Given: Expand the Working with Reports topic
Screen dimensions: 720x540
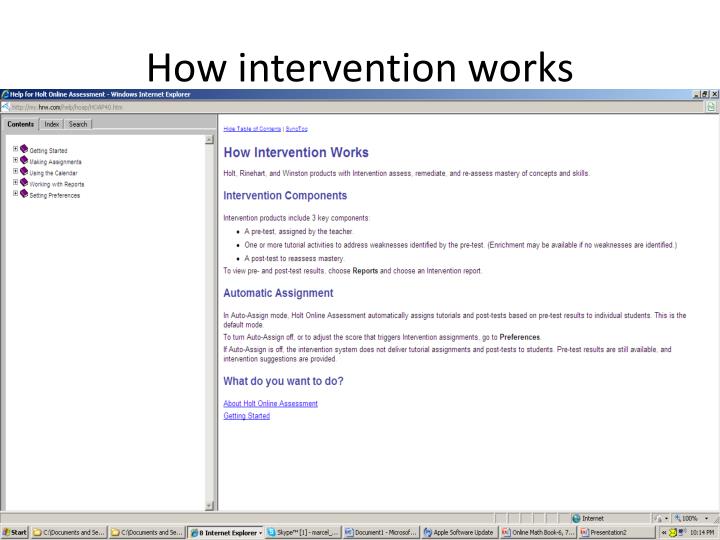Looking at the screenshot, I should (x=15, y=182).
